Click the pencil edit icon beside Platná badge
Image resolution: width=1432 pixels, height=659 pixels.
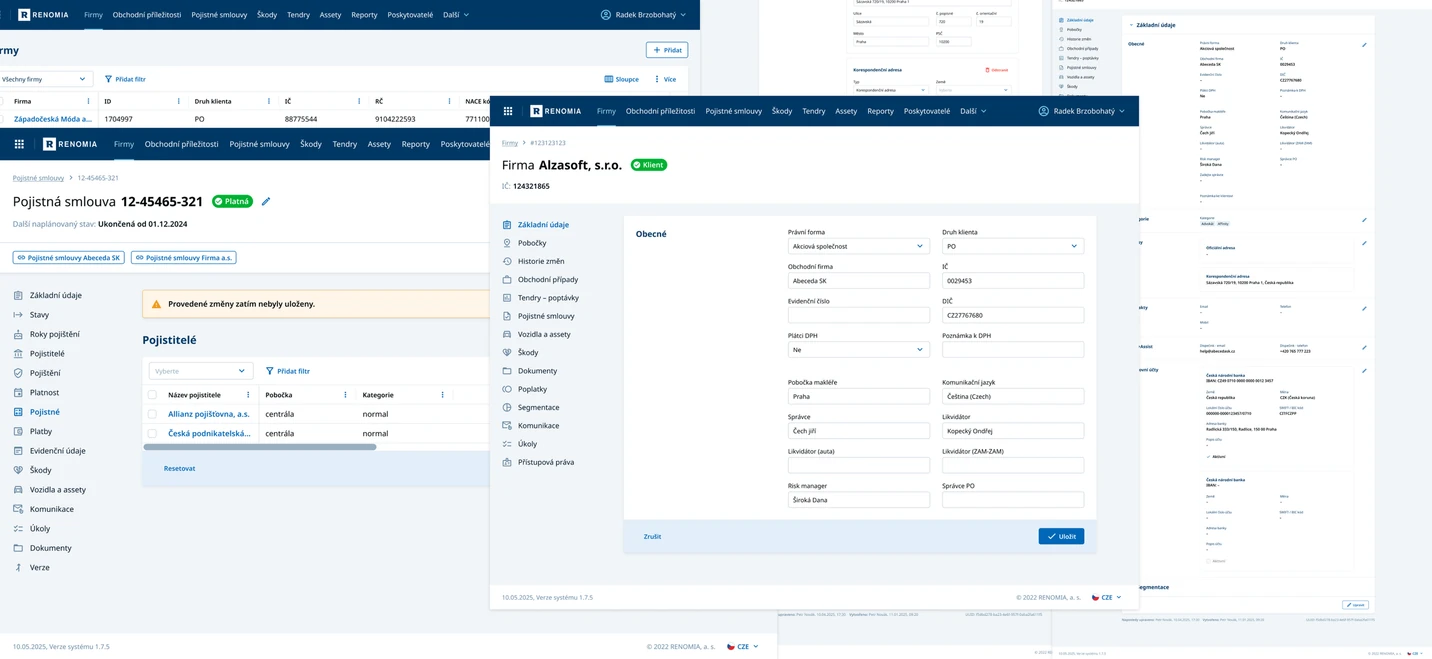click(x=266, y=201)
